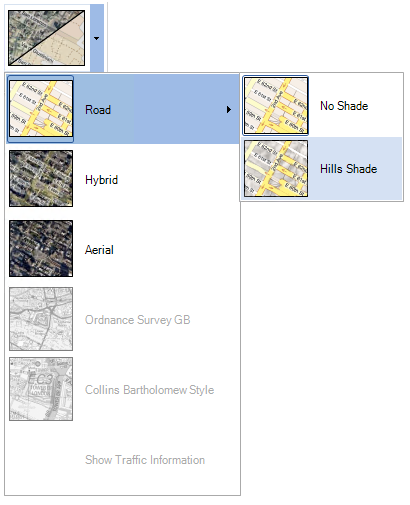Image resolution: width=410 pixels, height=505 pixels.
Task: Click the Collins Bartholomew Style thumbnail
Action: point(41,389)
